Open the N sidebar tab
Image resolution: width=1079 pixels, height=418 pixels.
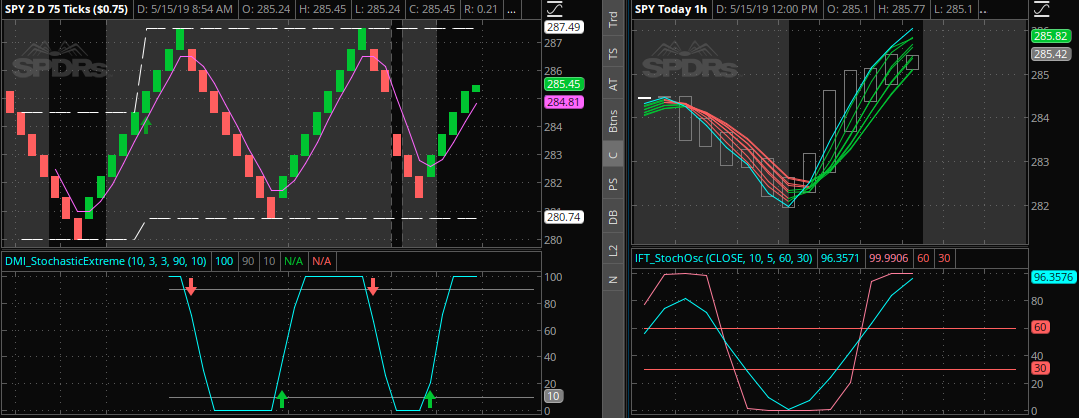tap(613, 279)
